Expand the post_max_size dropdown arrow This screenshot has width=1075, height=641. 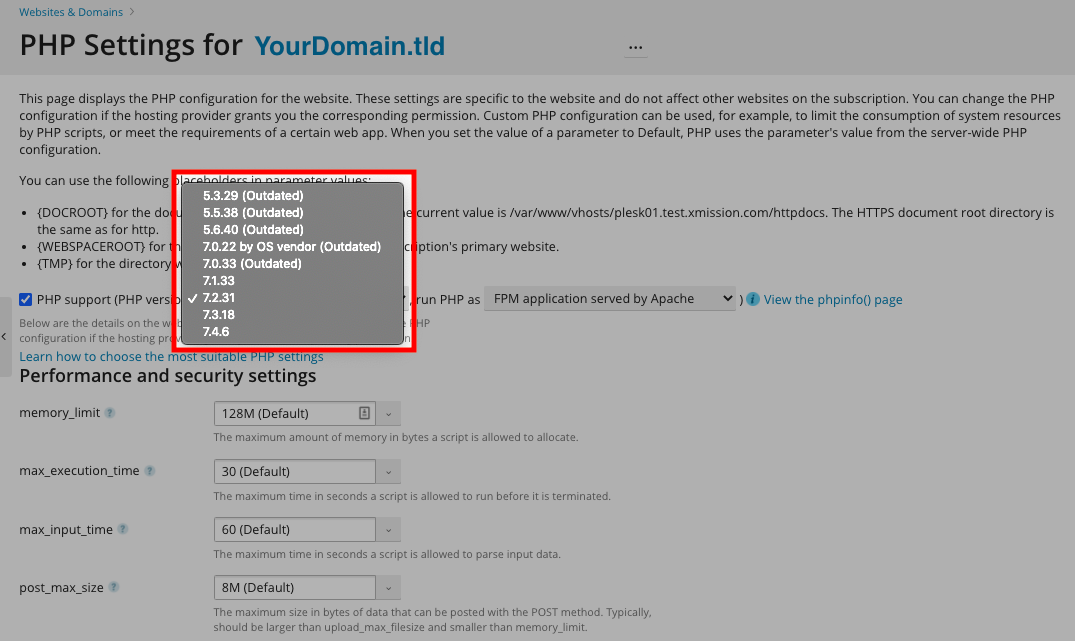point(389,587)
